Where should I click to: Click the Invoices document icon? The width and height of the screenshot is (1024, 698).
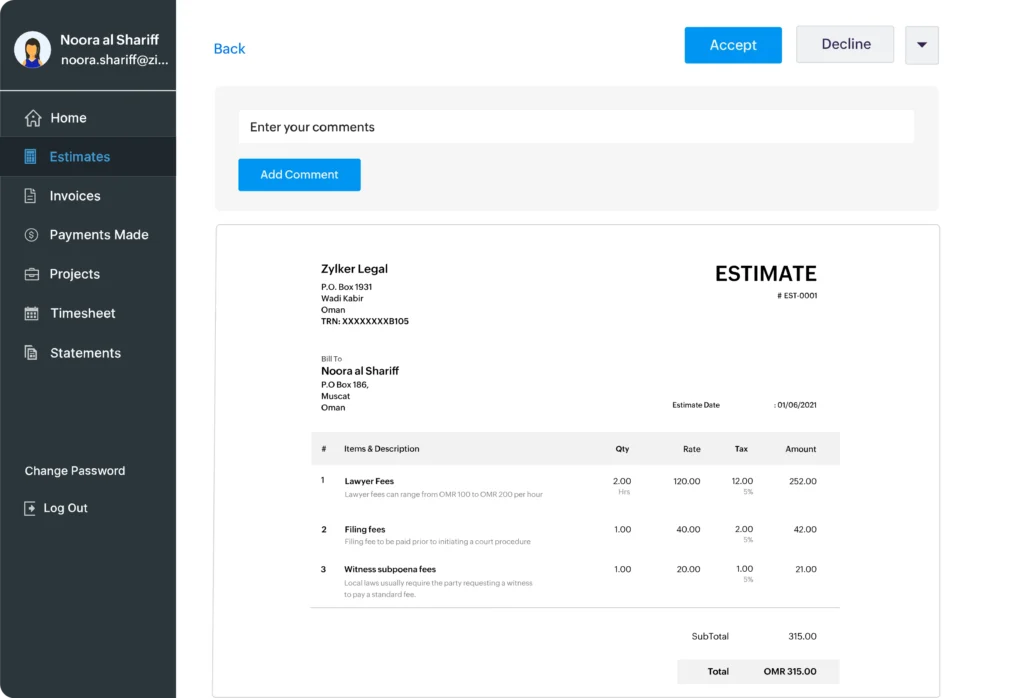30,196
